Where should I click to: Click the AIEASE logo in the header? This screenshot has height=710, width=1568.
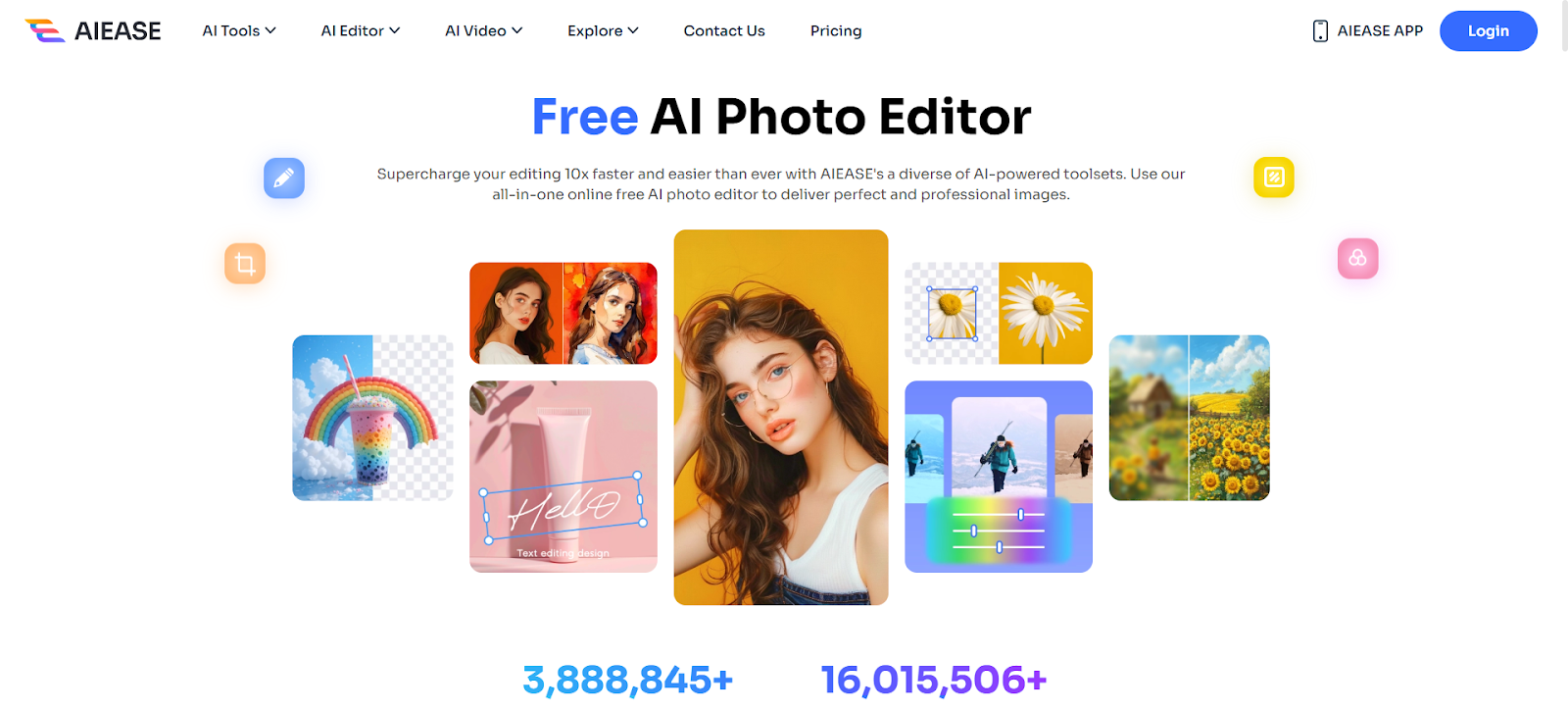coord(93,30)
